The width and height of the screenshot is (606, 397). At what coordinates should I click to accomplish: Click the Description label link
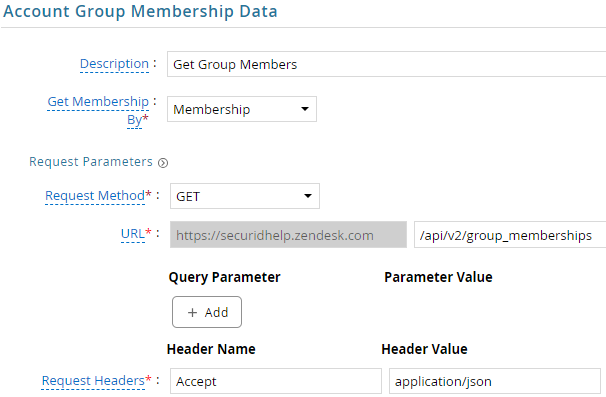(x=114, y=64)
